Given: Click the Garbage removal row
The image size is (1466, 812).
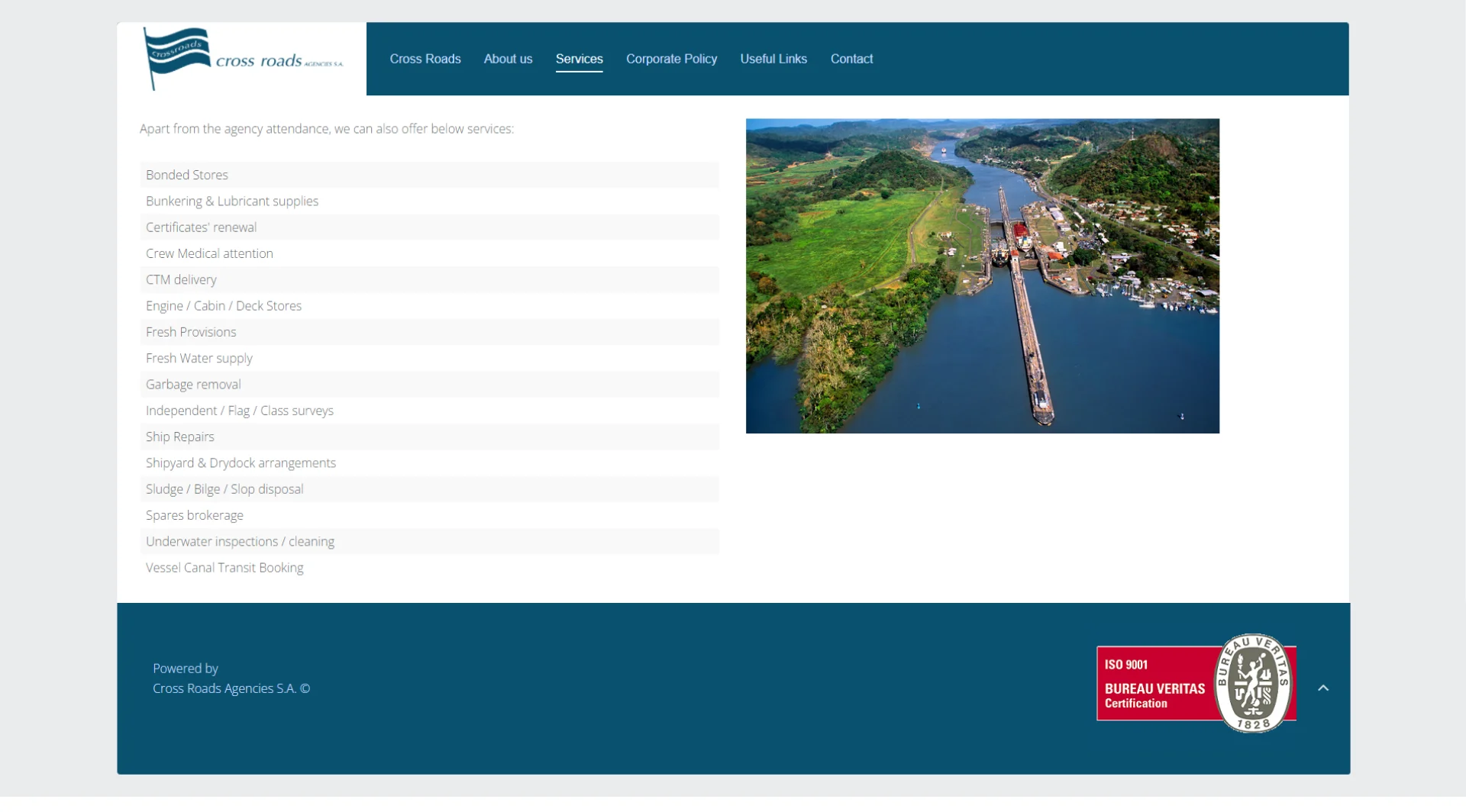Looking at the screenshot, I should 430,385.
